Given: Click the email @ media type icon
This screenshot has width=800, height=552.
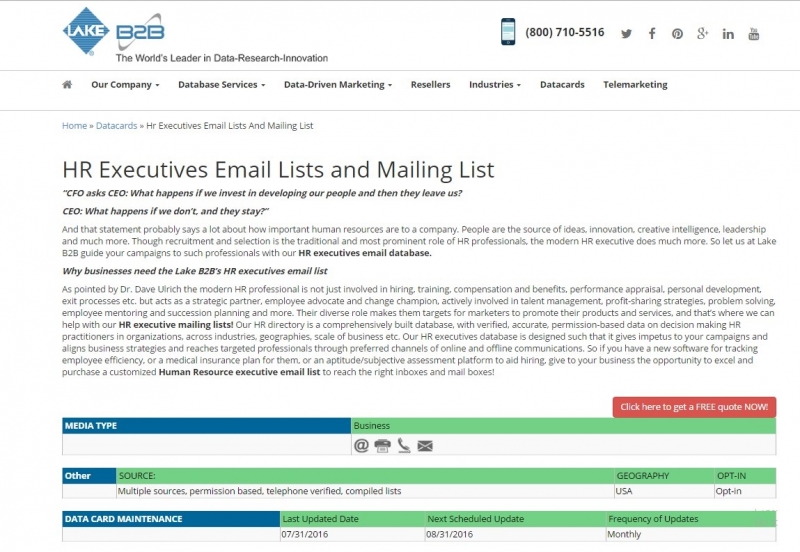Looking at the screenshot, I should (x=361, y=445).
